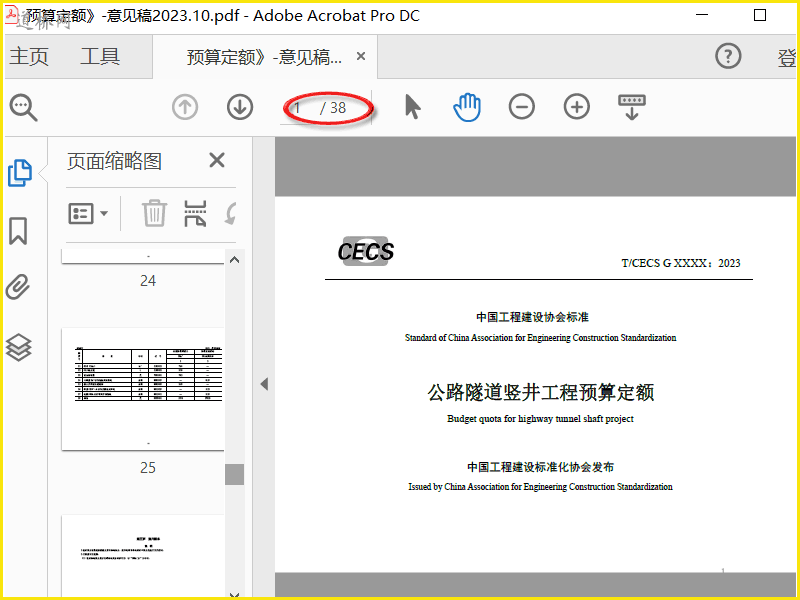This screenshot has height=600, width=800.
Task: Delete selected page with trash icon
Action: click(x=154, y=213)
